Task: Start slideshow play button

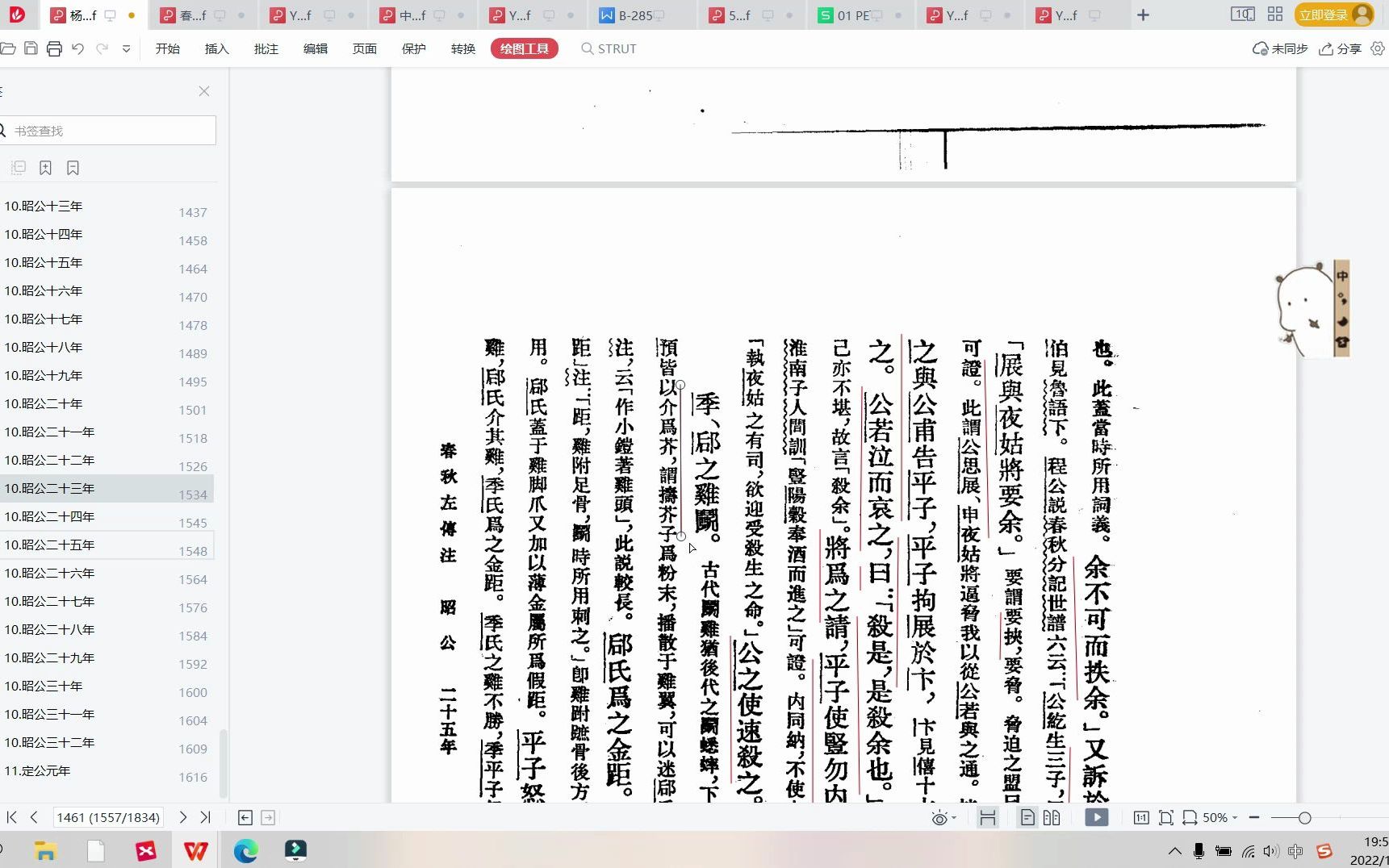Action: click(1096, 817)
